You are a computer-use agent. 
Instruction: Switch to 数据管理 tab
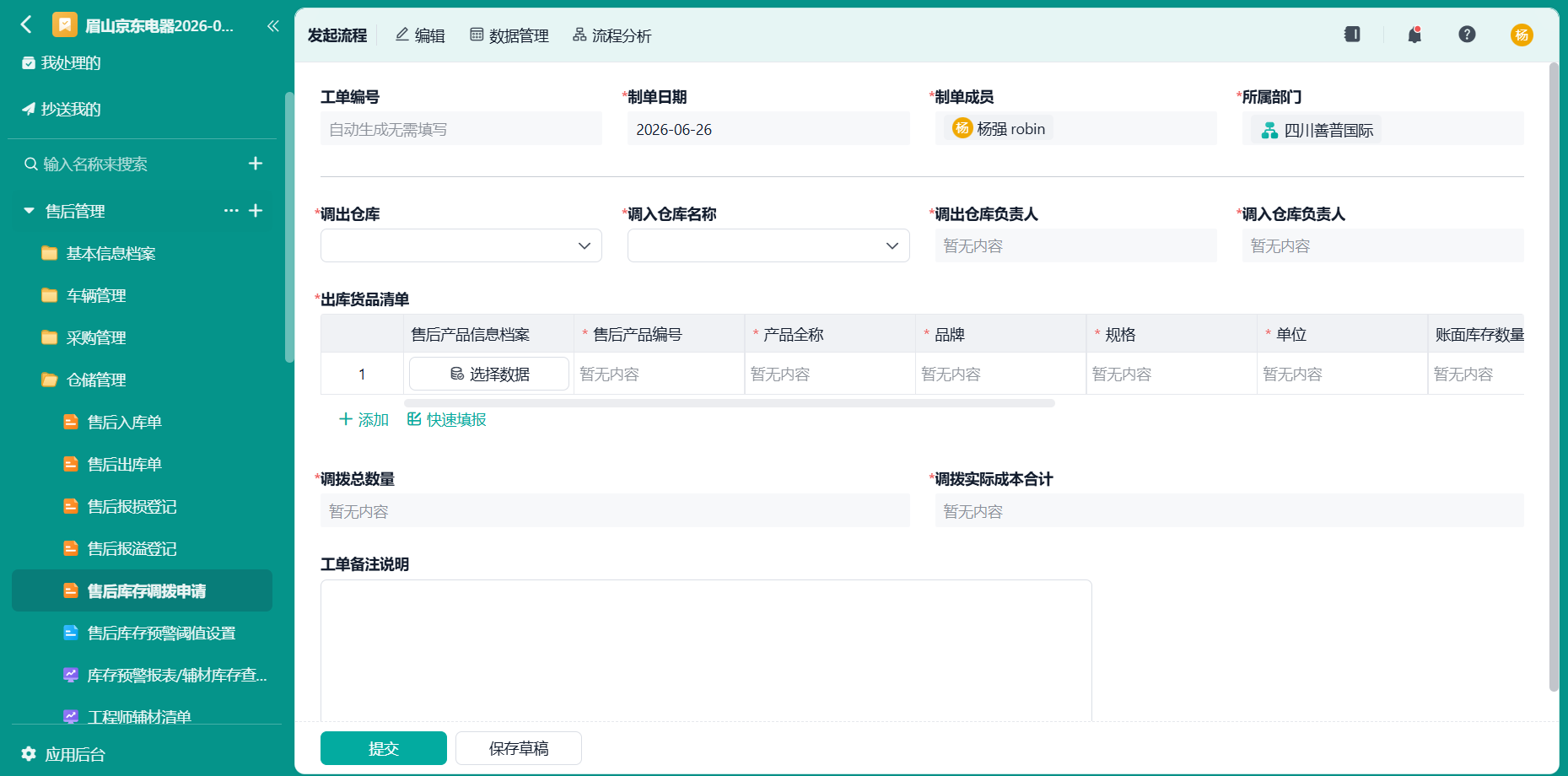click(509, 35)
